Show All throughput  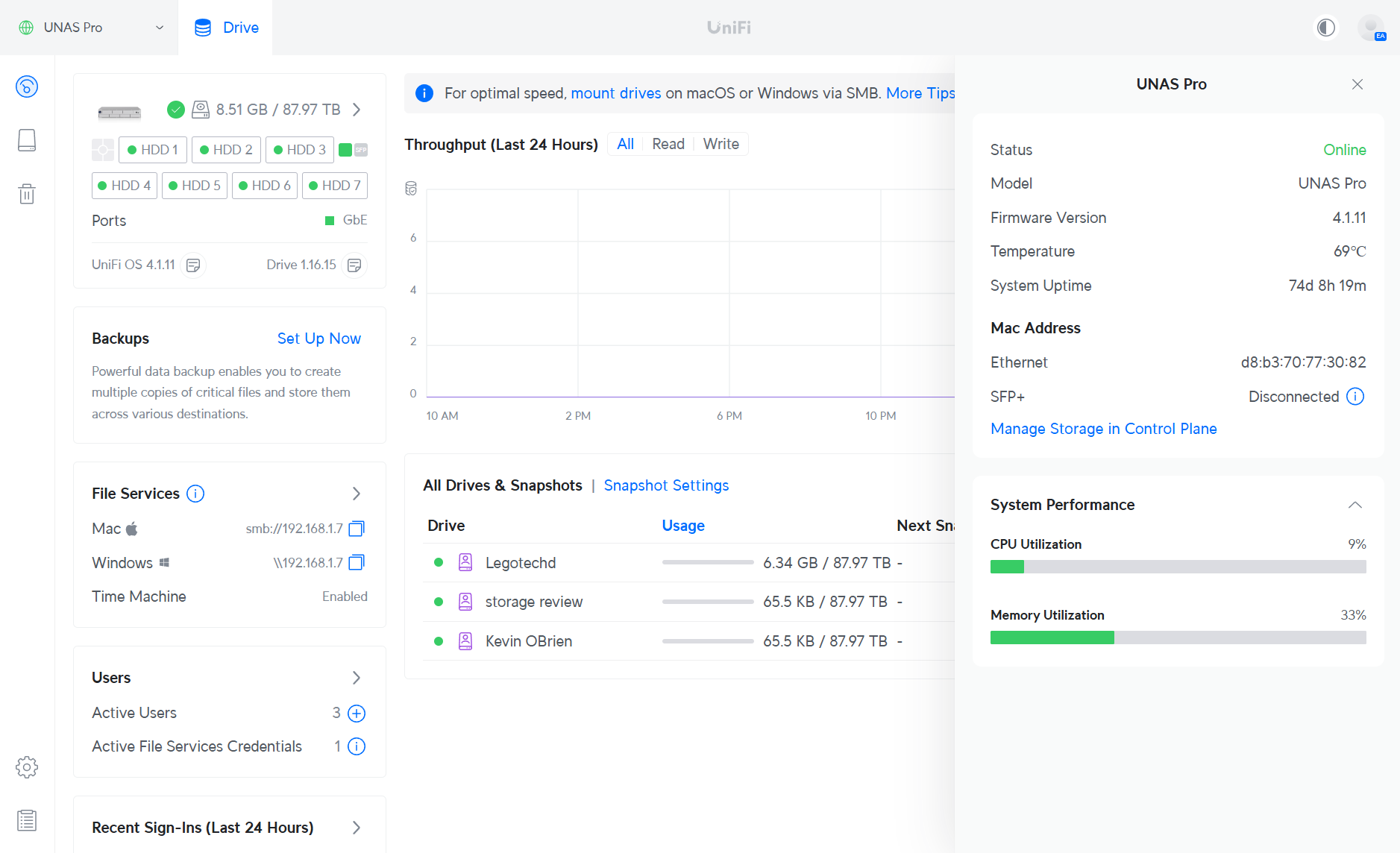click(626, 144)
